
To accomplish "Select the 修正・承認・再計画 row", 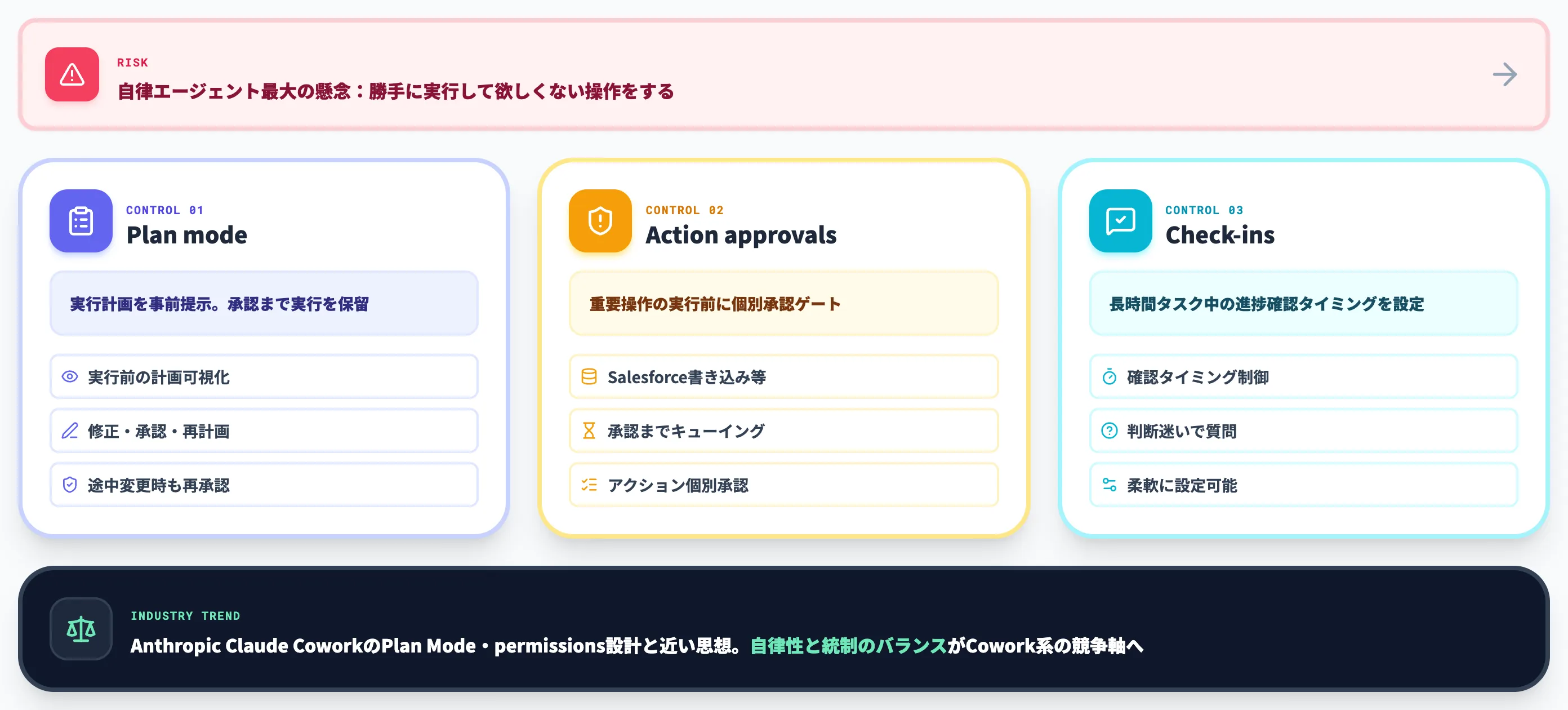I will pyautogui.click(x=264, y=431).
